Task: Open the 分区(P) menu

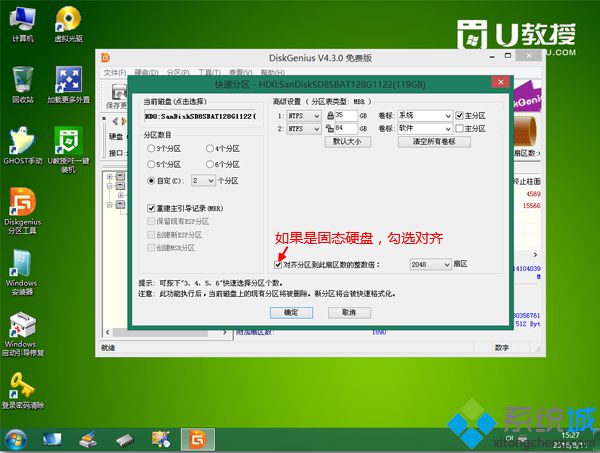Action: click(x=178, y=72)
